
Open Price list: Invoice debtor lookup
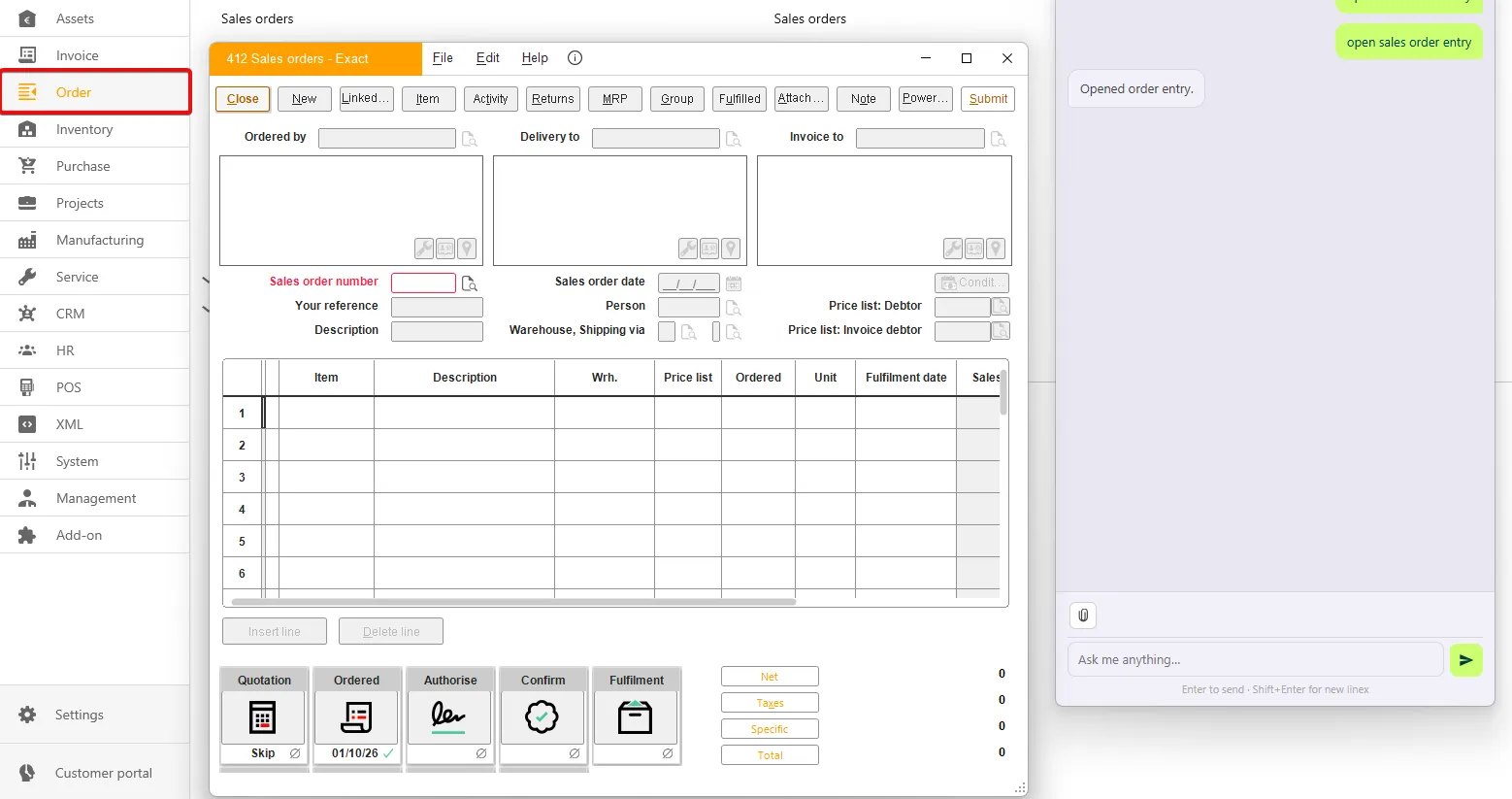pyautogui.click(x=1001, y=331)
